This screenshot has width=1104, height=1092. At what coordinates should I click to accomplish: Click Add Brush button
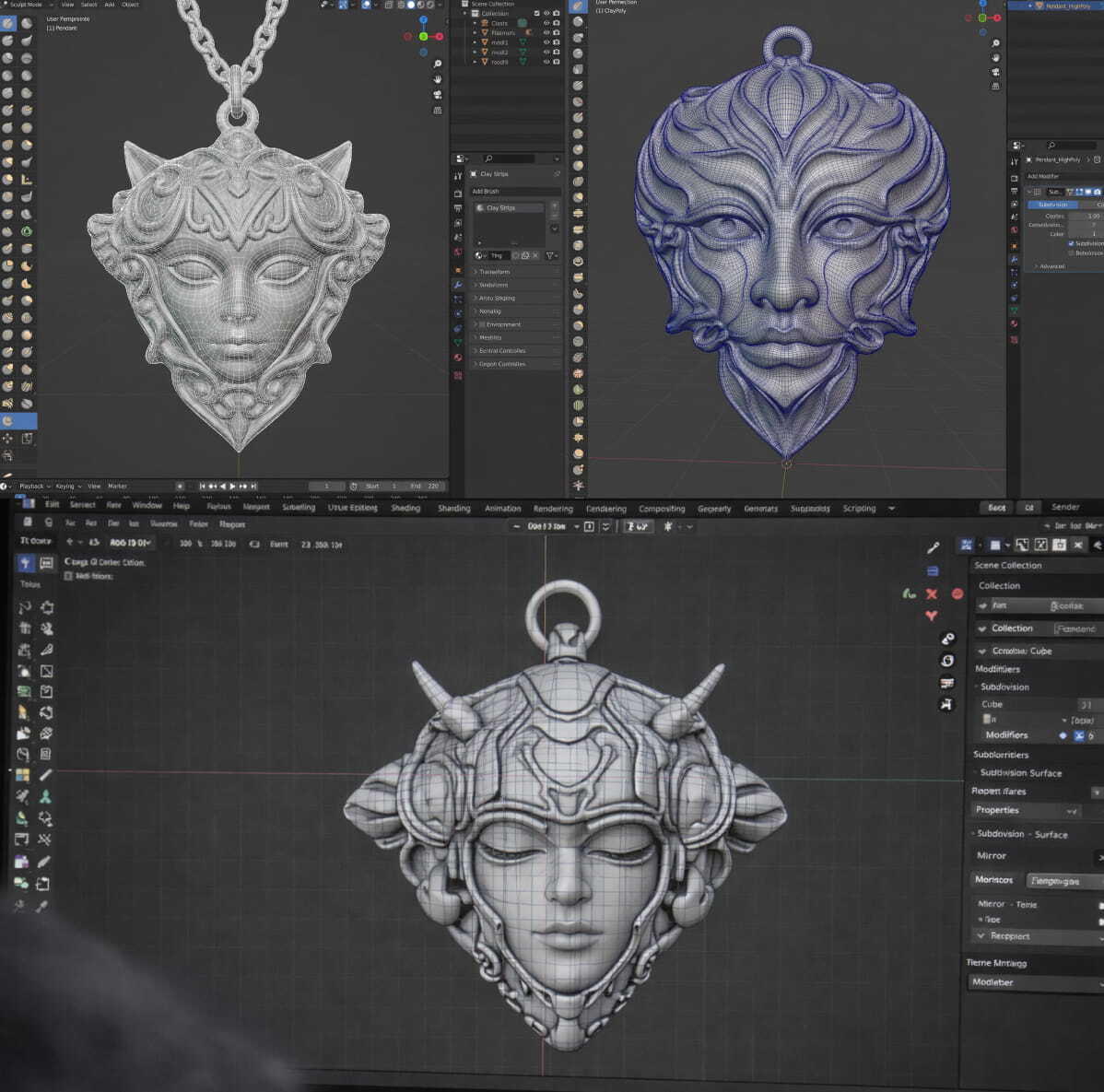(x=515, y=192)
